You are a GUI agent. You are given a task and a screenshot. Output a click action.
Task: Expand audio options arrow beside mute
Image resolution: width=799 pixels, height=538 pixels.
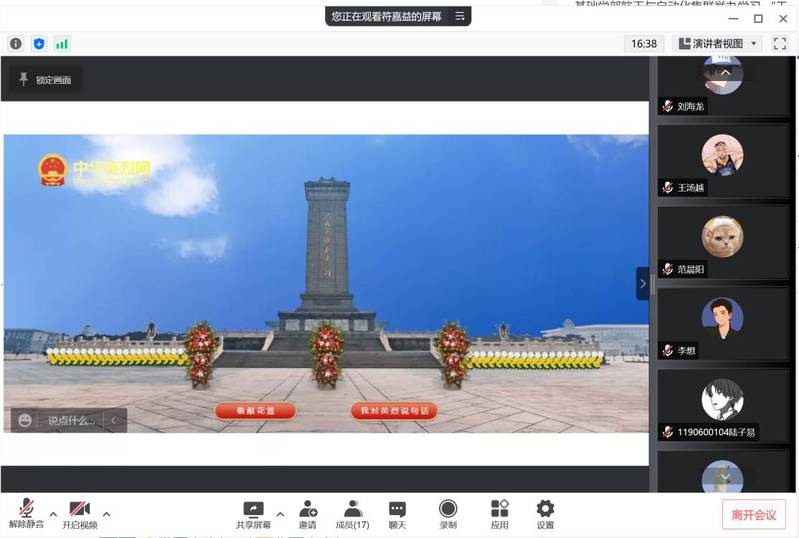tap(53, 514)
